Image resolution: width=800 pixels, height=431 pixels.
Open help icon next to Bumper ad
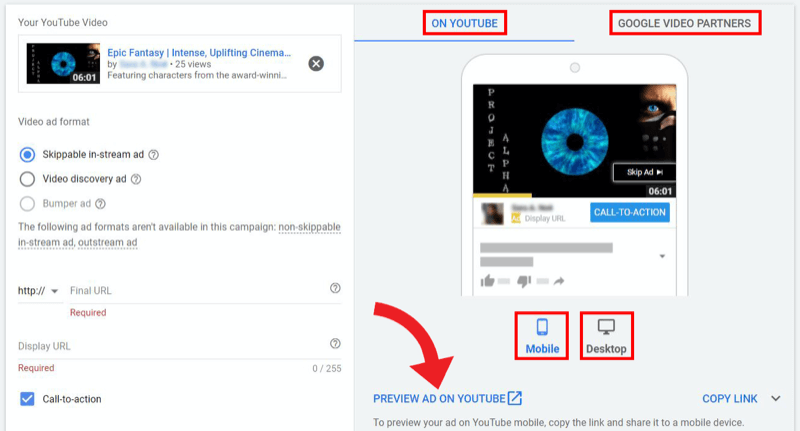tap(101, 204)
